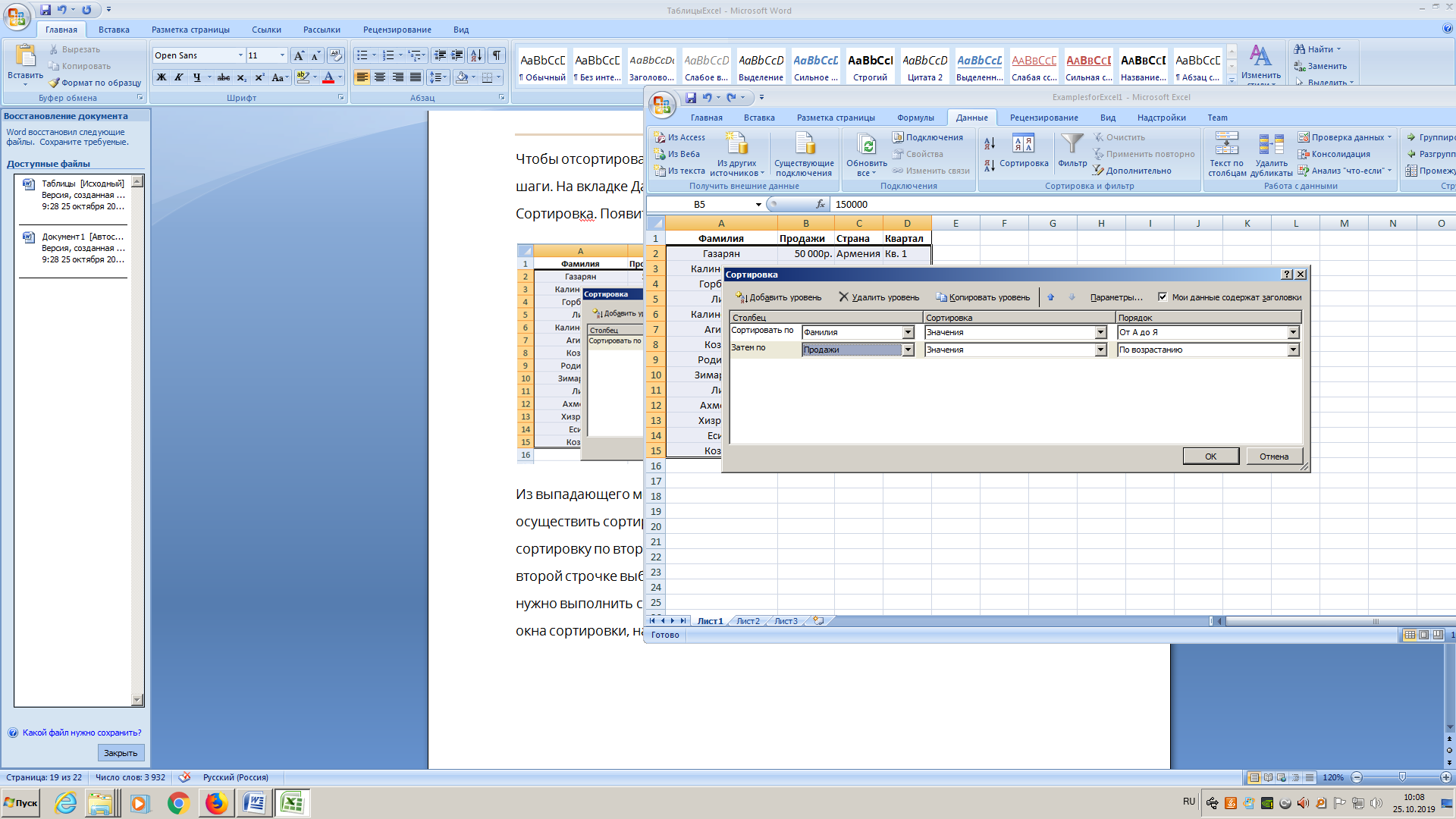Click Из Access in Excel ribbon

(x=679, y=137)
